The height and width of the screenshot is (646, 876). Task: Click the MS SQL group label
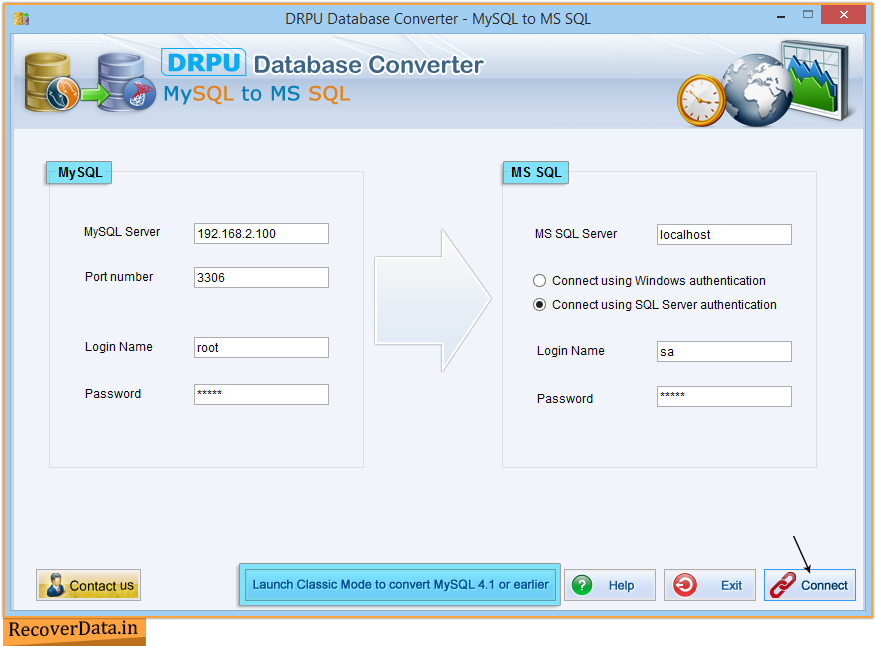536,172
